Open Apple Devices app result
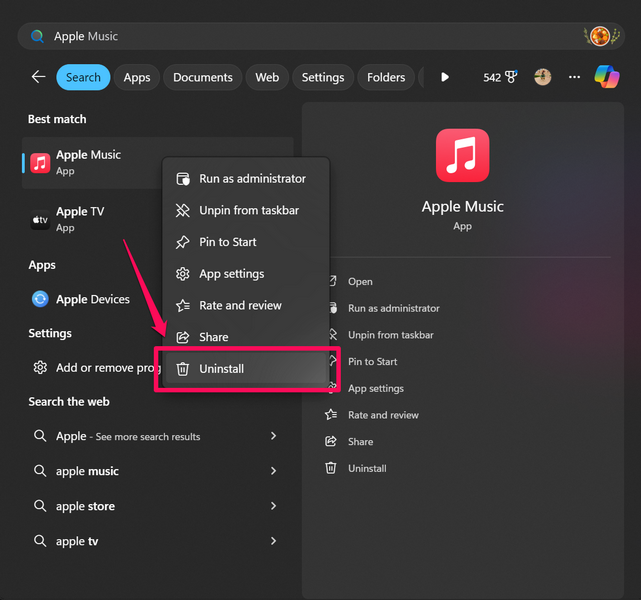Image resolution: width=641 pixels, height=600 pixels. pyautogui.click(x=92, y=299)
